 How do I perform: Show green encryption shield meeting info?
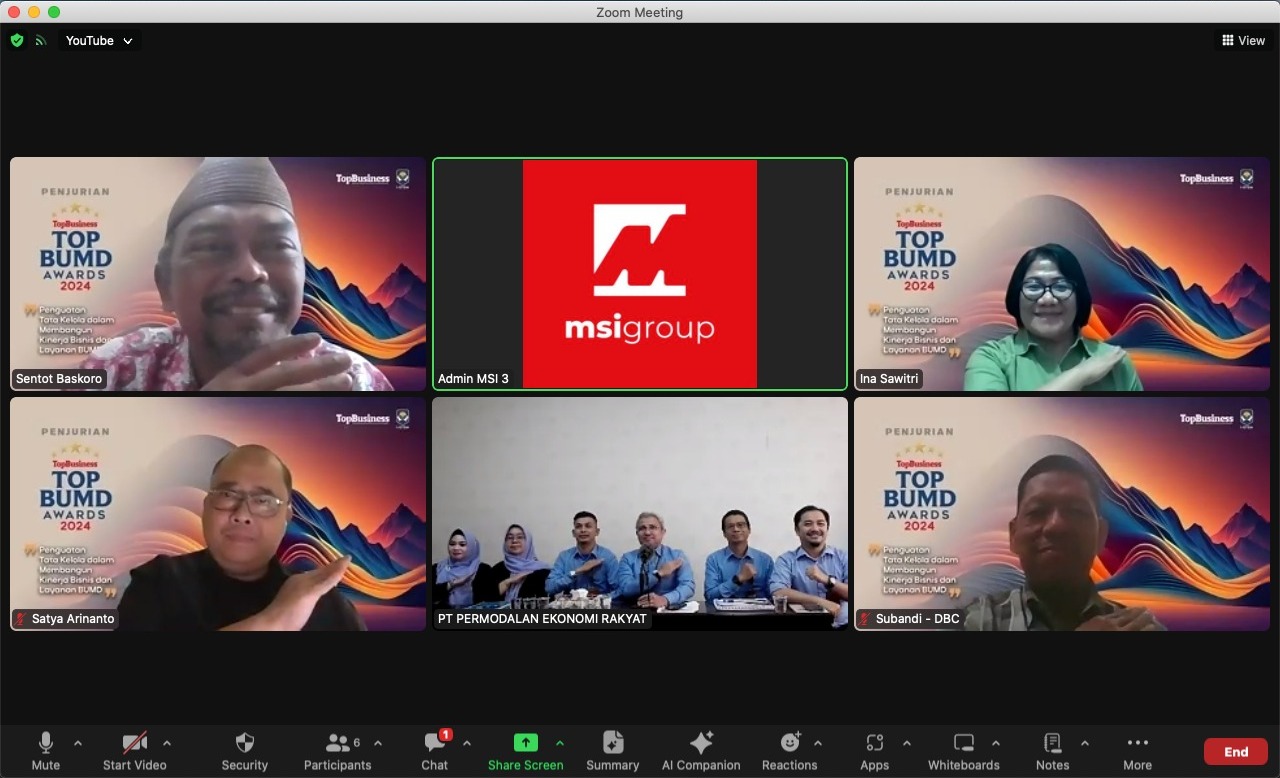17,41
